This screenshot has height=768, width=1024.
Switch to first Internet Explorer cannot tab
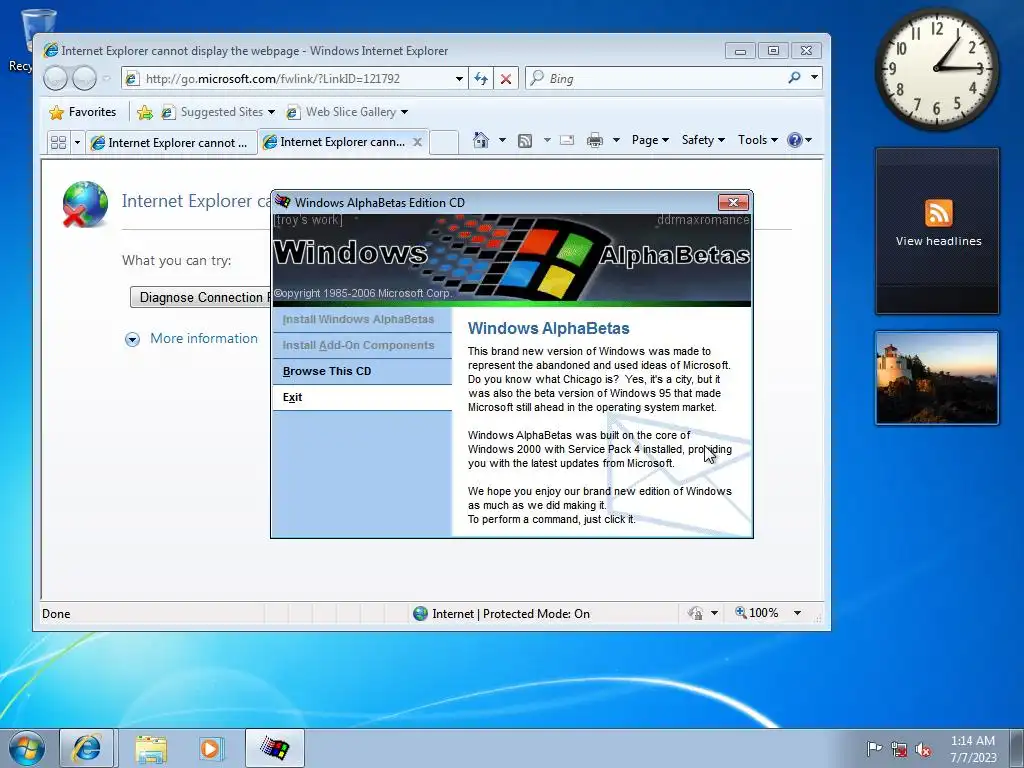pos(170,142)
